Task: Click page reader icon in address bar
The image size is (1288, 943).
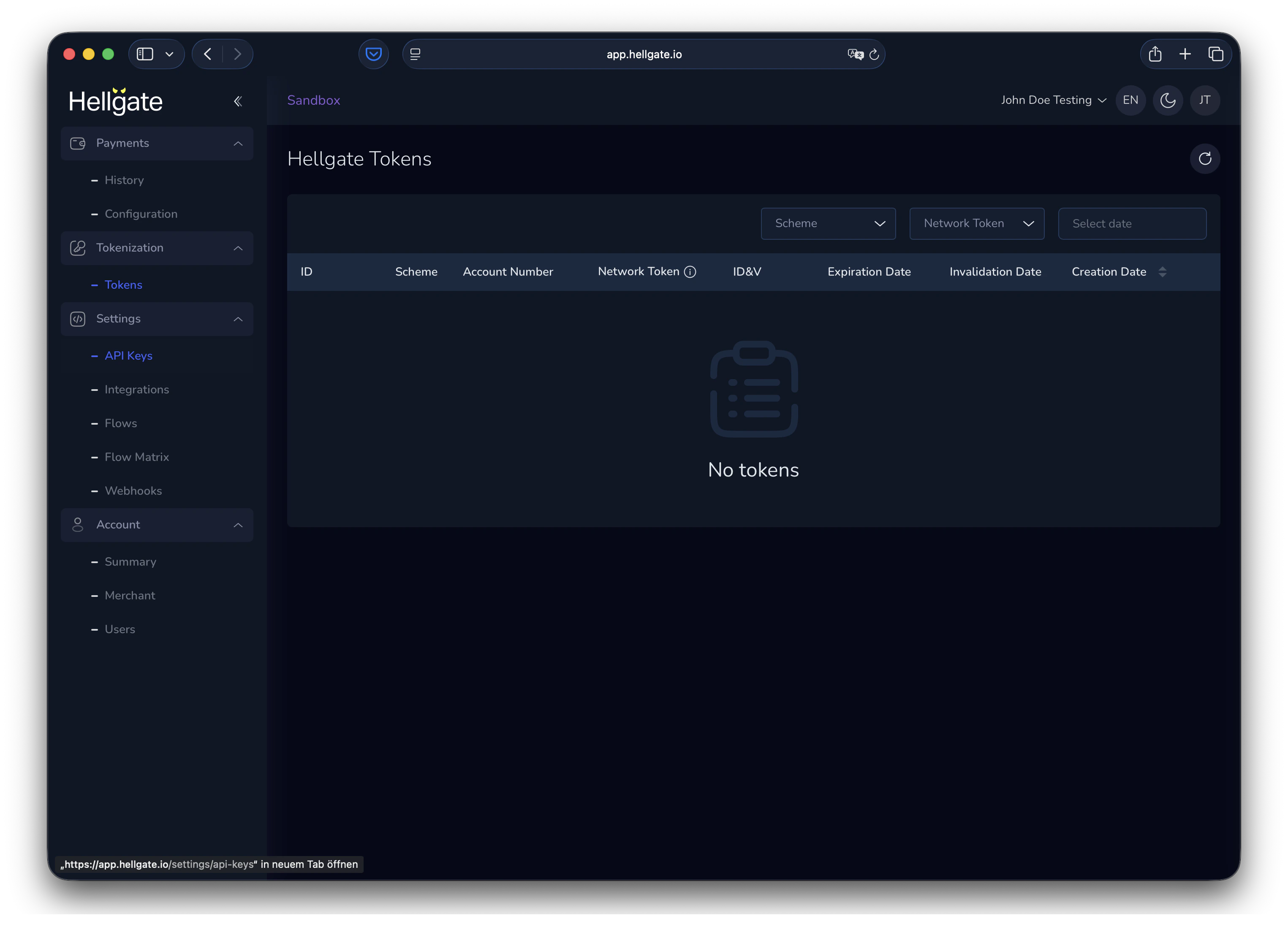Action: pos(415,55)
